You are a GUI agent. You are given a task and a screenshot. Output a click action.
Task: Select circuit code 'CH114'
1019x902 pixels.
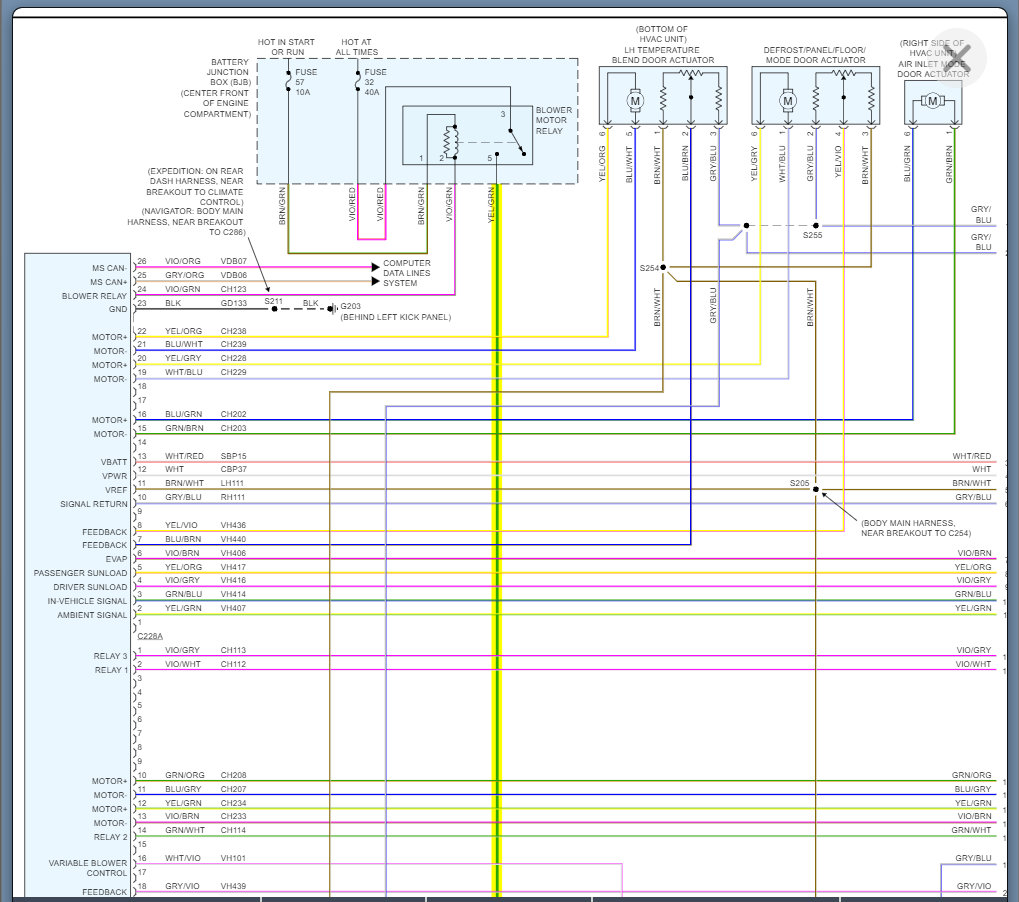[x=233, y=830]
